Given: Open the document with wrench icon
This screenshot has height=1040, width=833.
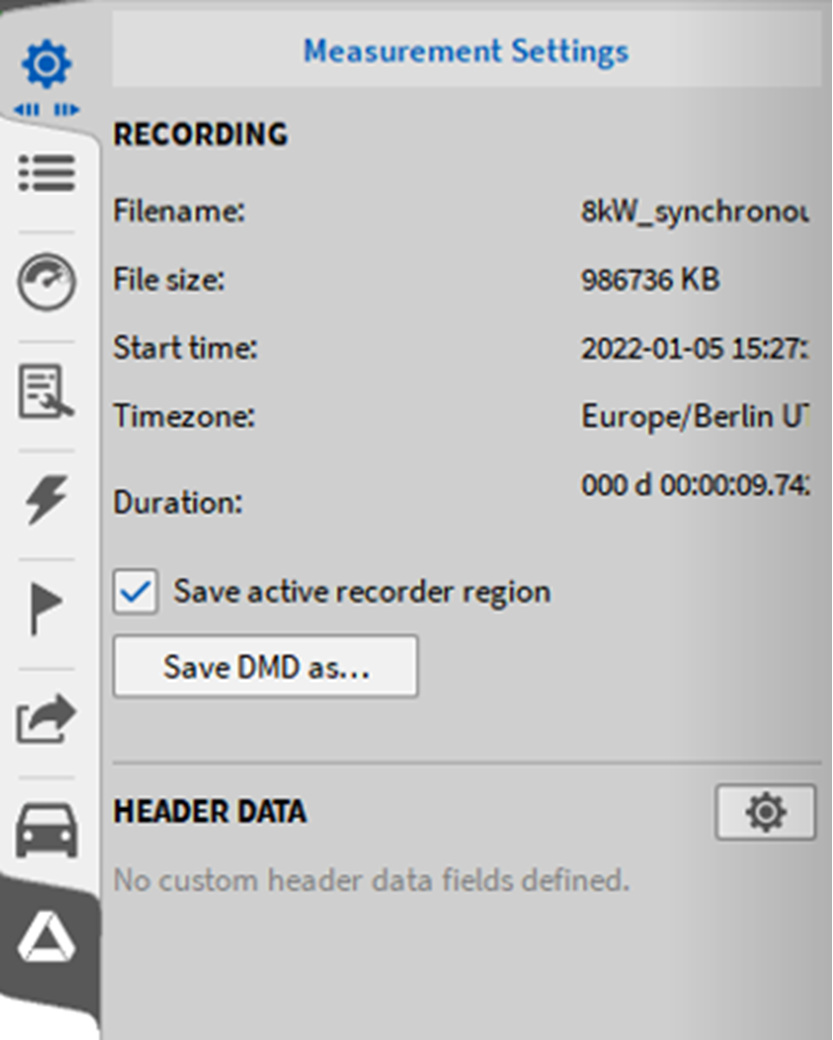Looking at the screenshot, I should 46,390.
